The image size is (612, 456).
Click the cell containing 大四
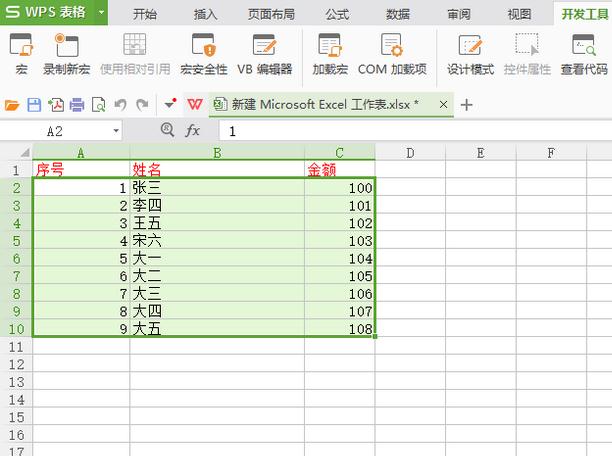click(217, 311)
